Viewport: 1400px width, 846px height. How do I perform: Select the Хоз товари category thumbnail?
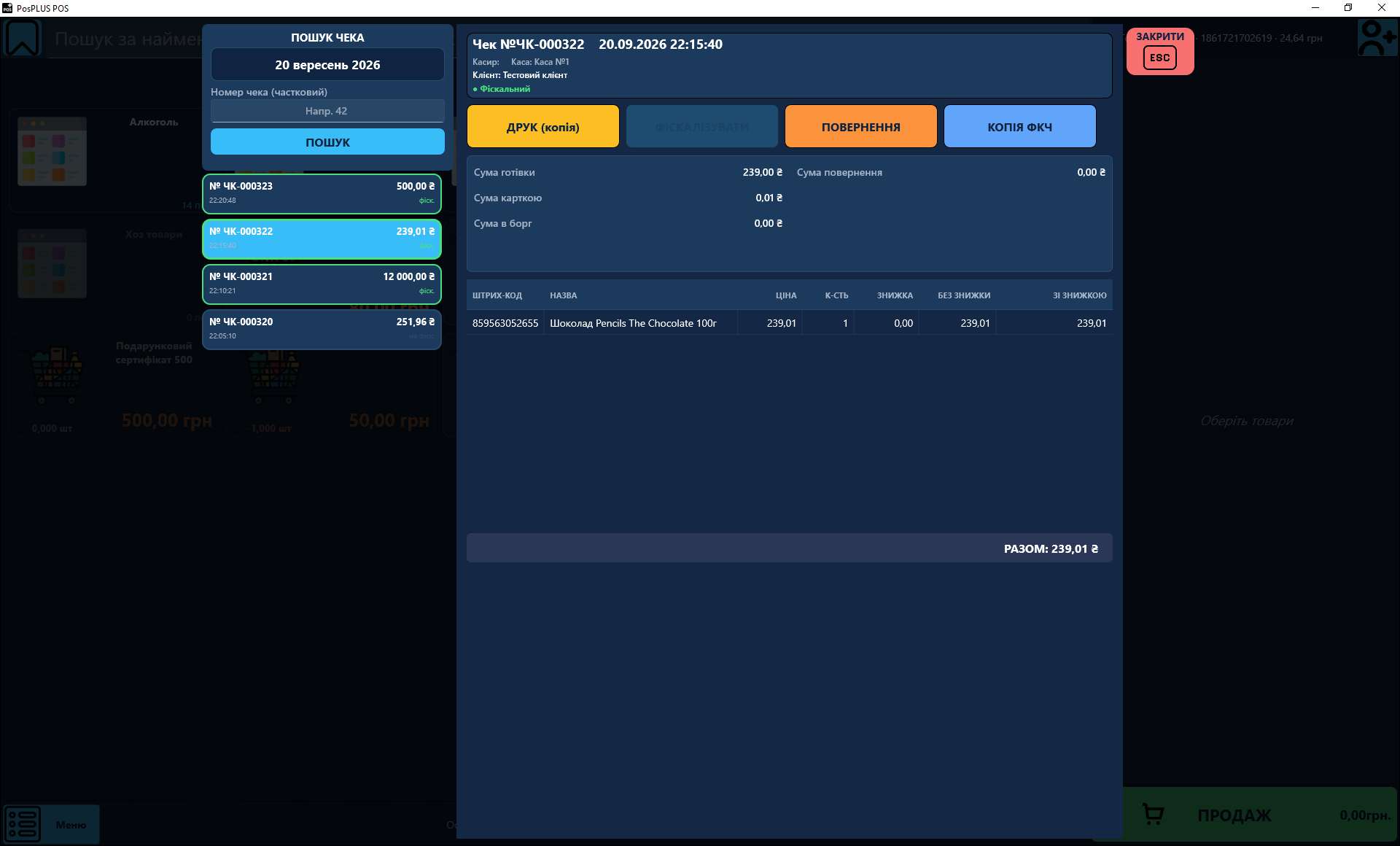pos(52,263)
